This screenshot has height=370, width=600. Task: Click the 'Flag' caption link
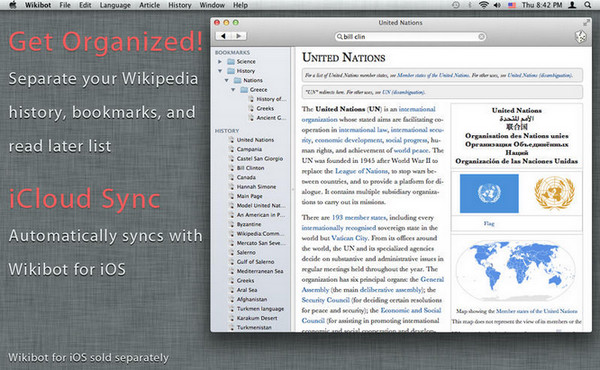pyautogui.click(x=489, y=223)
